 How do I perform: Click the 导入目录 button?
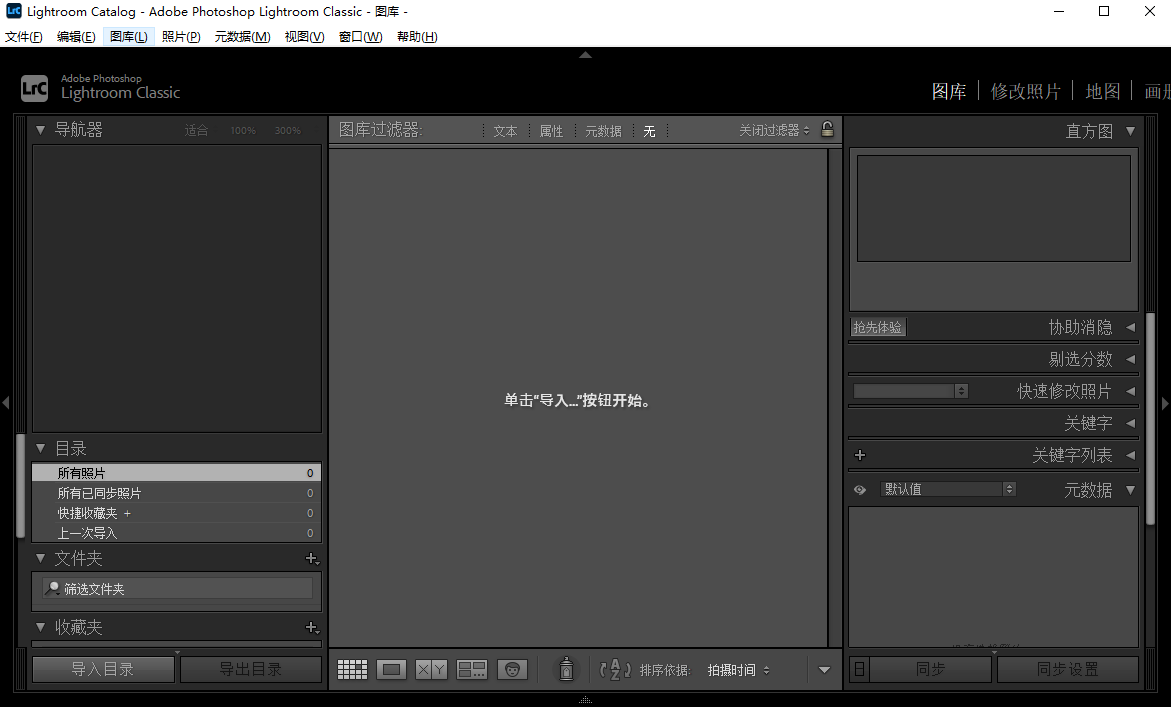(103, 669)
